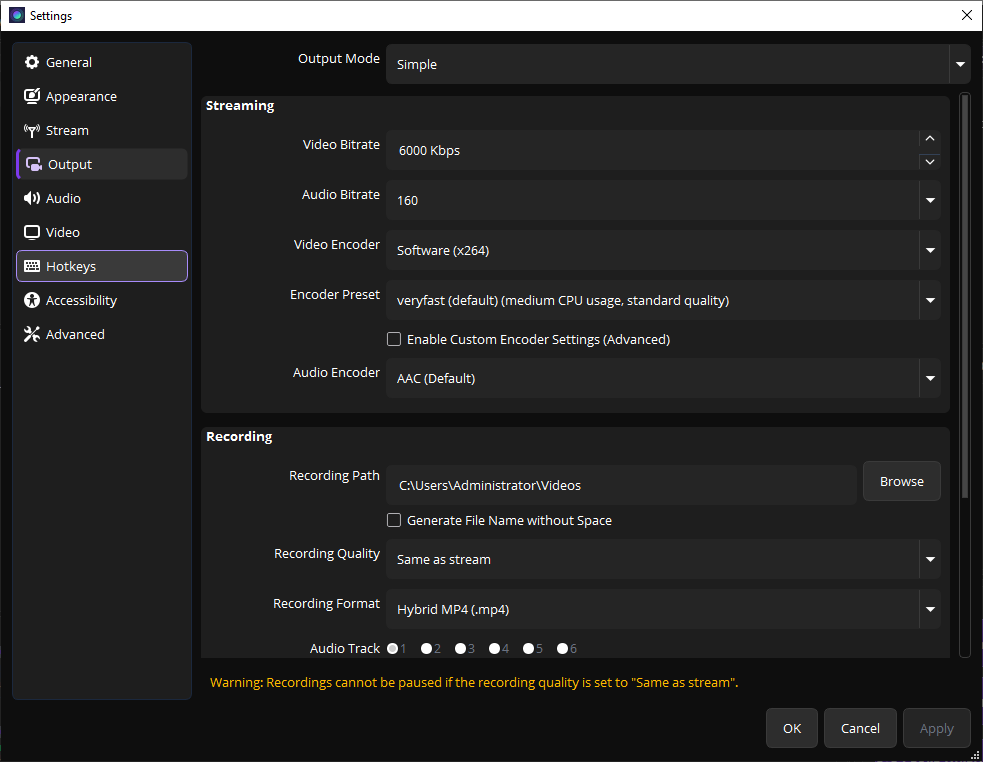
Task: Open the Hotkeys settings page
Action: click(102, 266)
